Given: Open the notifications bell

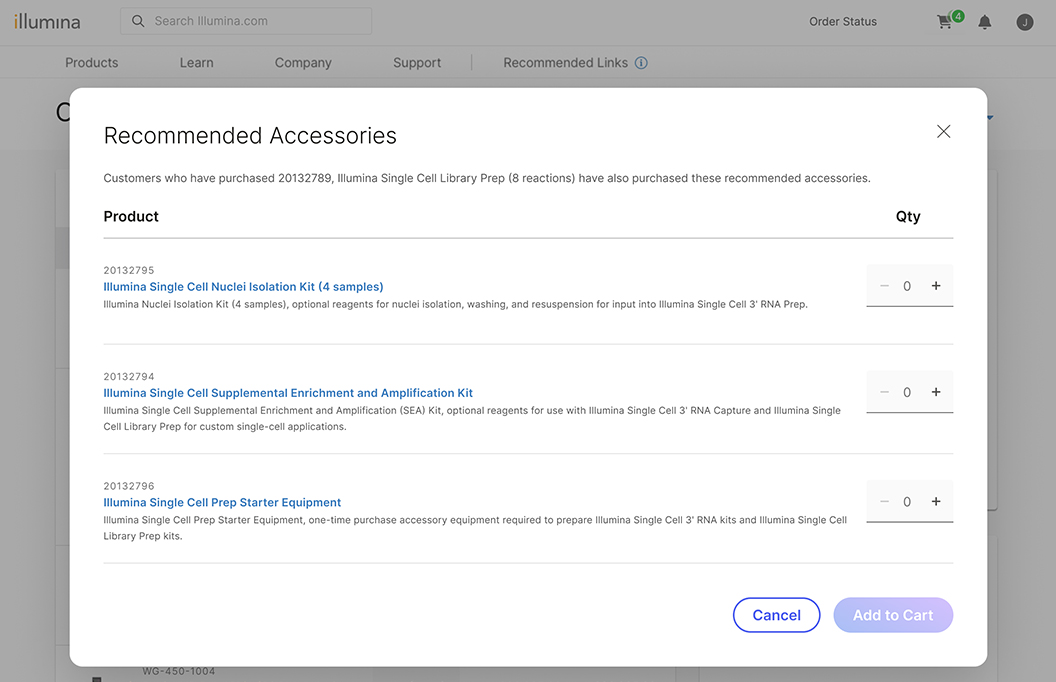Looking at the screenshot, I should tap(985, 22).
